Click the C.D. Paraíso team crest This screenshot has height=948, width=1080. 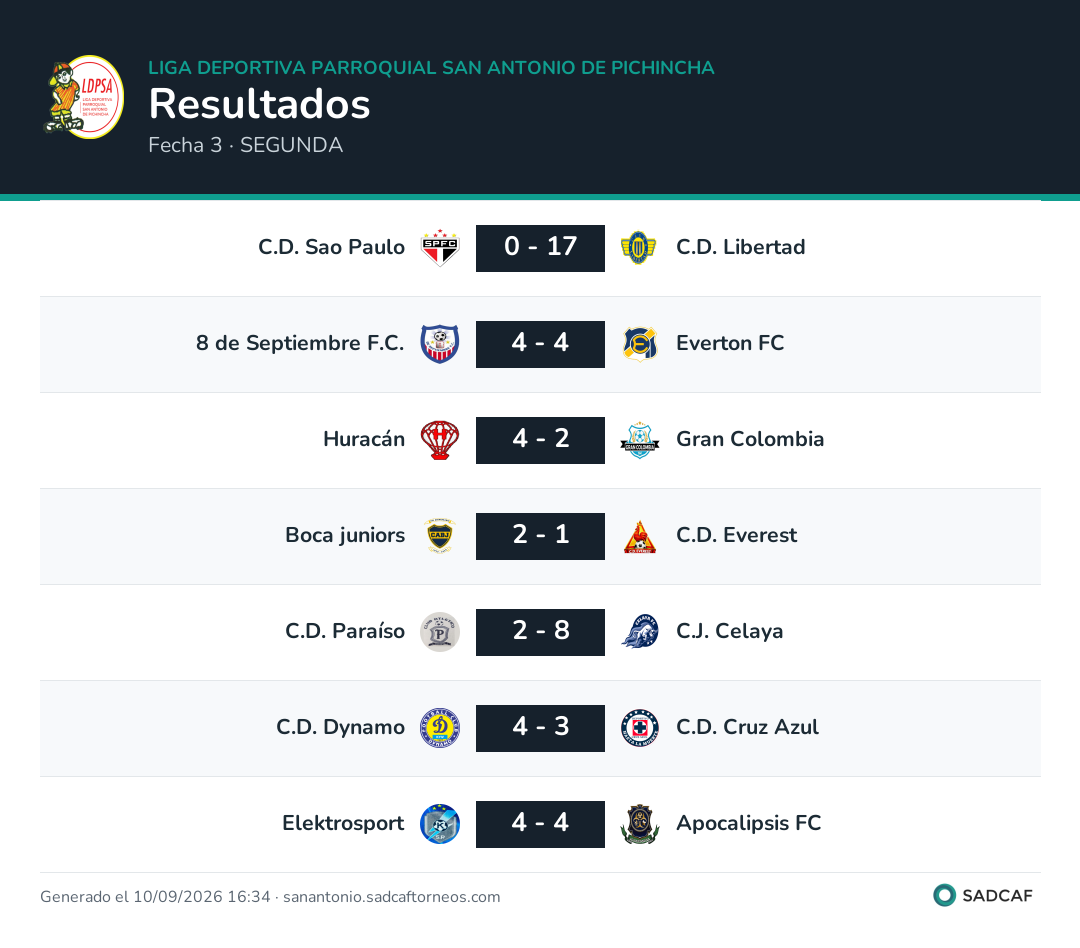tap(440, 632)
